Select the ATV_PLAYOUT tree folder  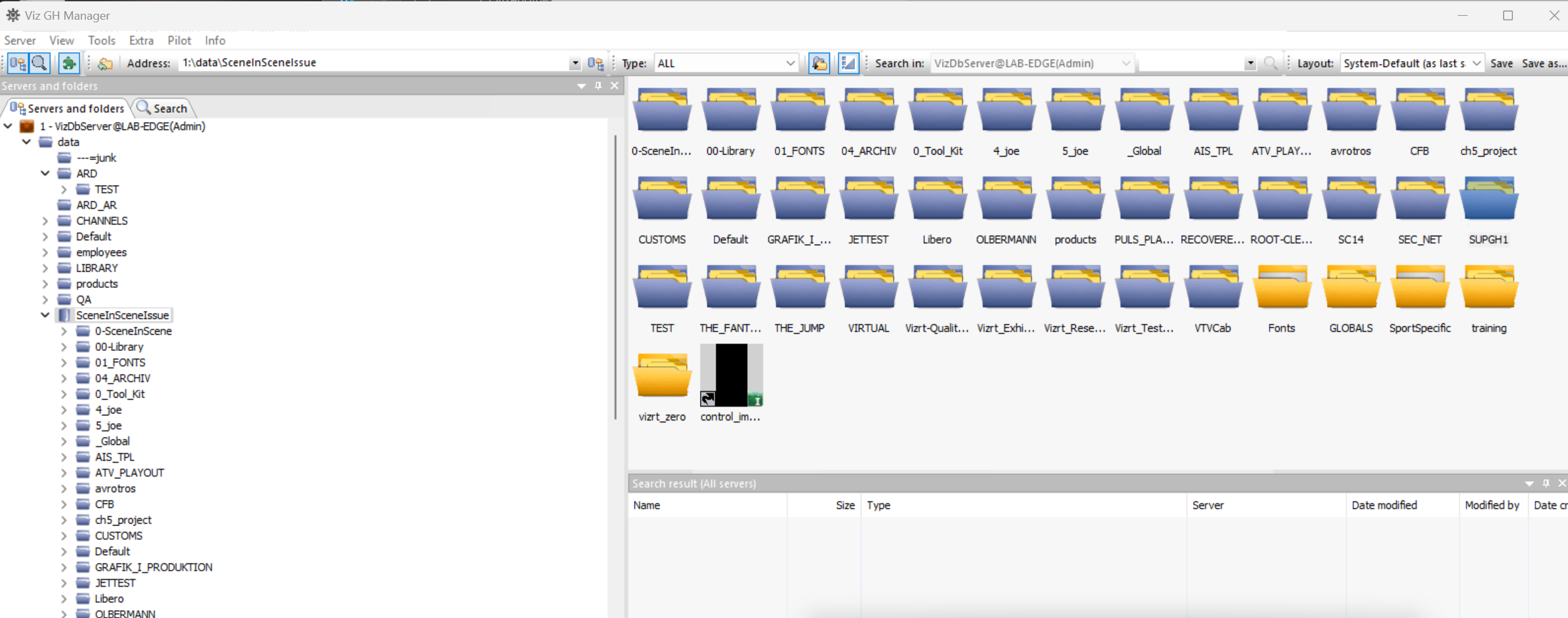pyautogui.click(x=129, y=472)
